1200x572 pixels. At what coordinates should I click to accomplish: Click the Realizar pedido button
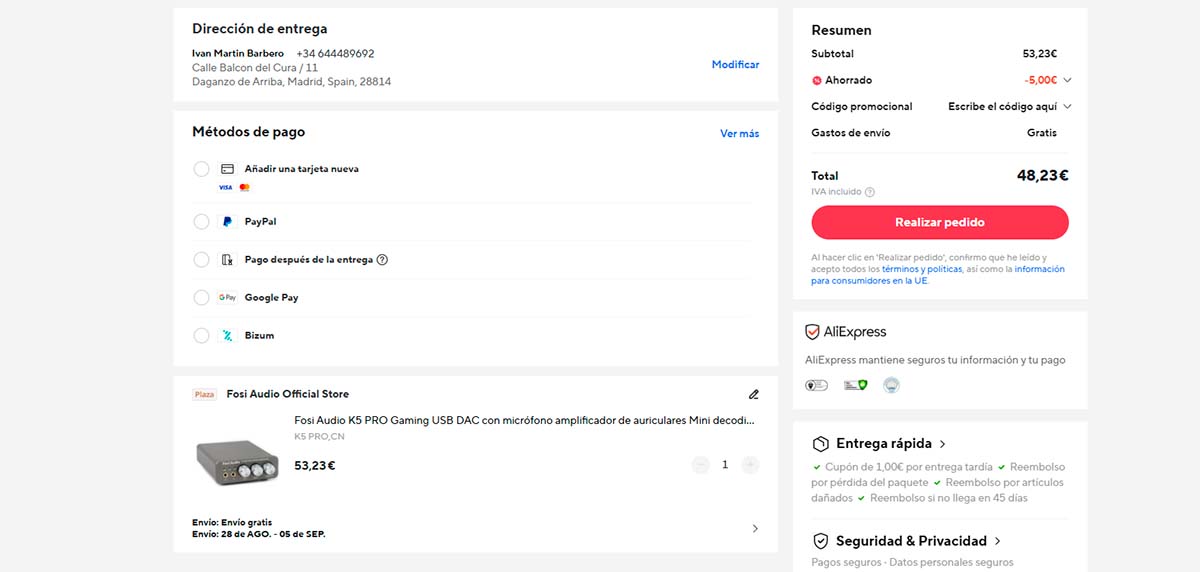pos(940,222)
